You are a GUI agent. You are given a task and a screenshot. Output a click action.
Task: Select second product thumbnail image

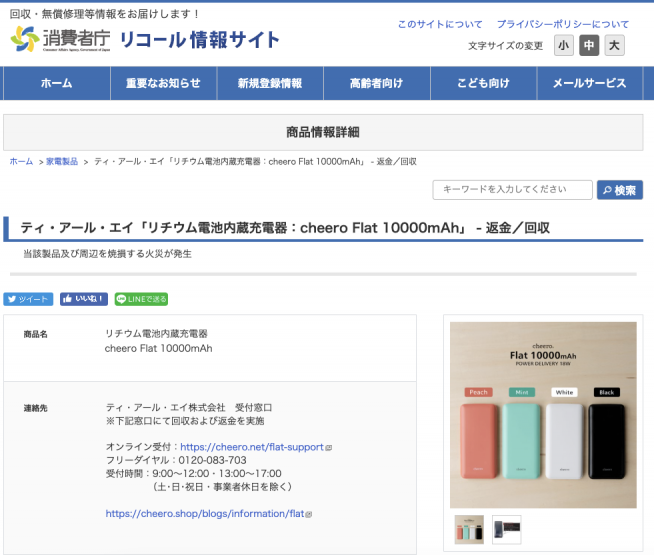pyautogui.click(x=506, y=530)
